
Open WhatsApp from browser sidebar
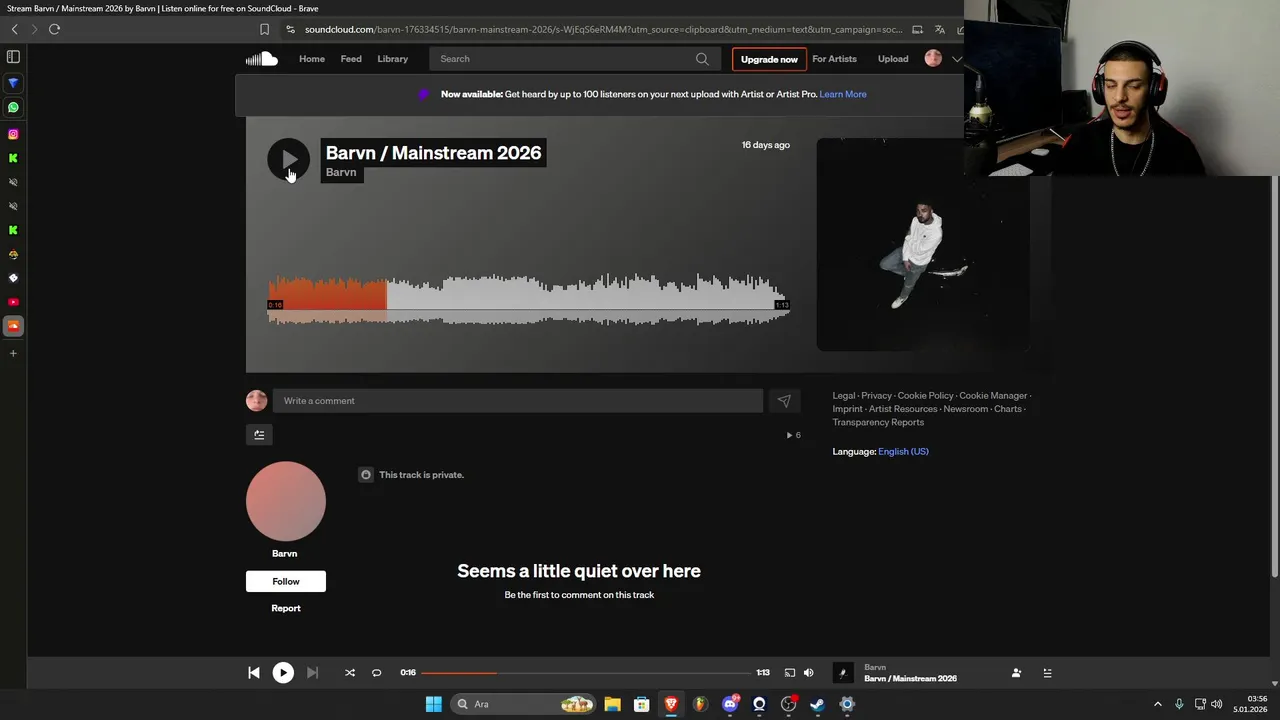click(13, 108)
